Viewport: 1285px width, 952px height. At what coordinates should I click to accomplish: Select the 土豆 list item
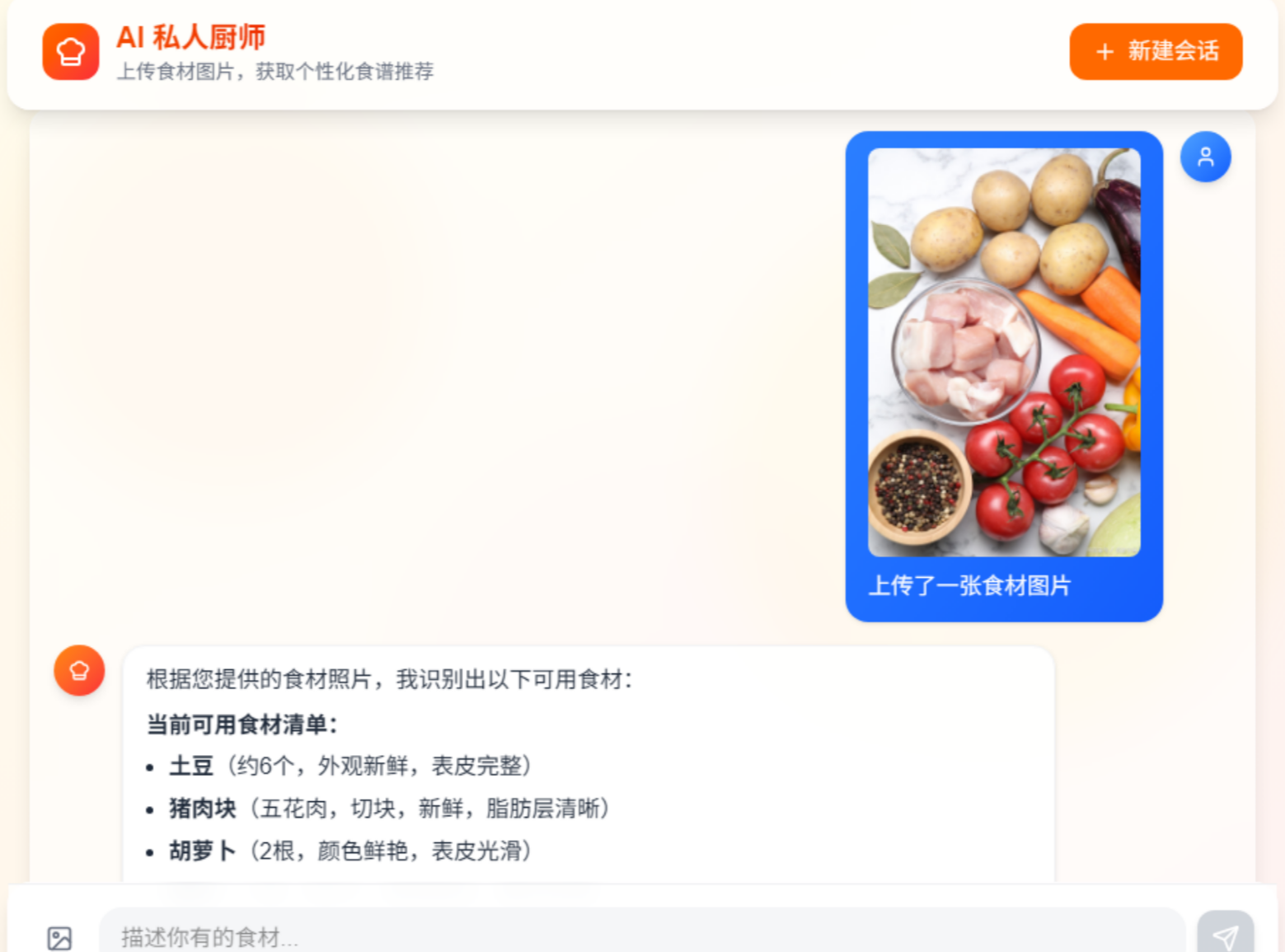350,766
